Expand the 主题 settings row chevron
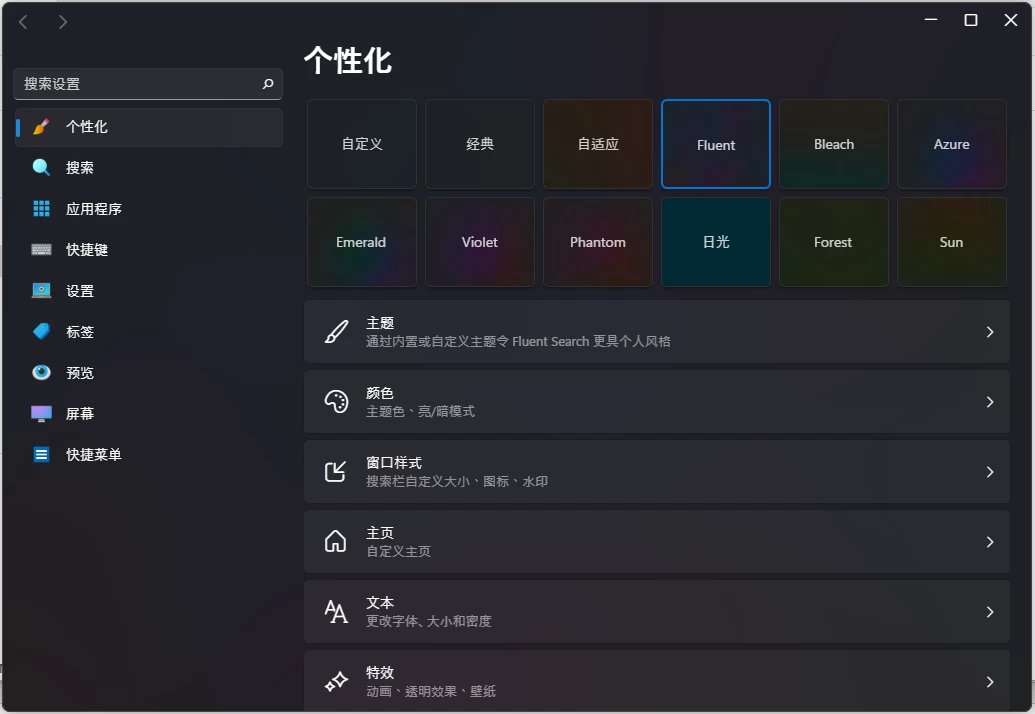Screen dimensions: 1035x714 pyautogui.click(x=989, y=332)
